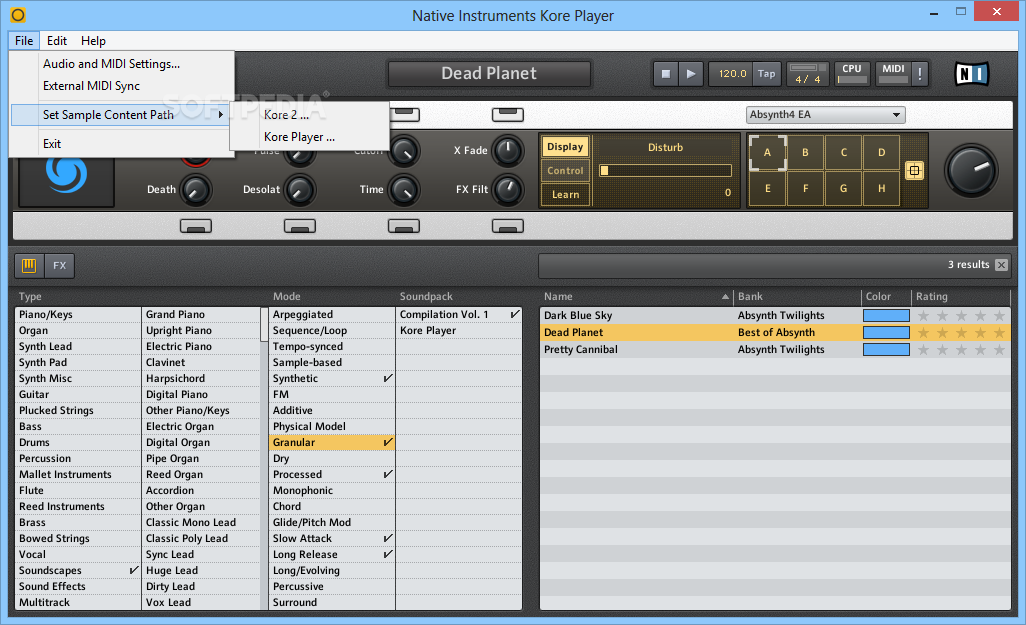Image resolution: width=1026 pixels, height=625 pixels.
Task: Toggle the Soundscapes type filter
Action: 78,571
